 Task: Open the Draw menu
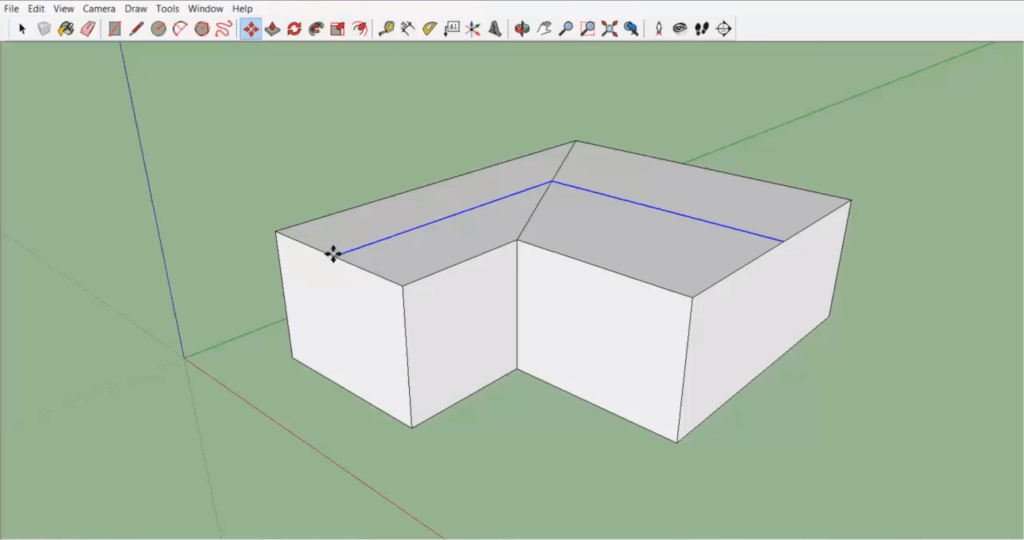pyautogui.click(x=135, y=9)
